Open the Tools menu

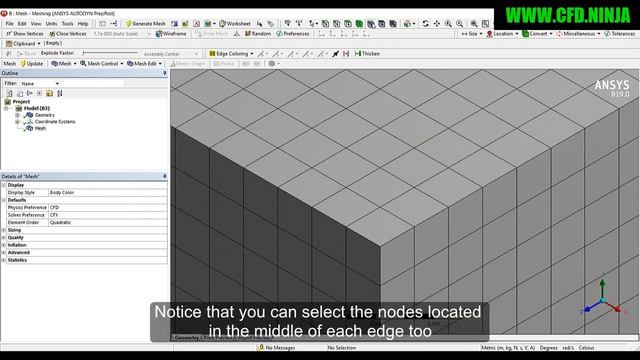point(67,24)
